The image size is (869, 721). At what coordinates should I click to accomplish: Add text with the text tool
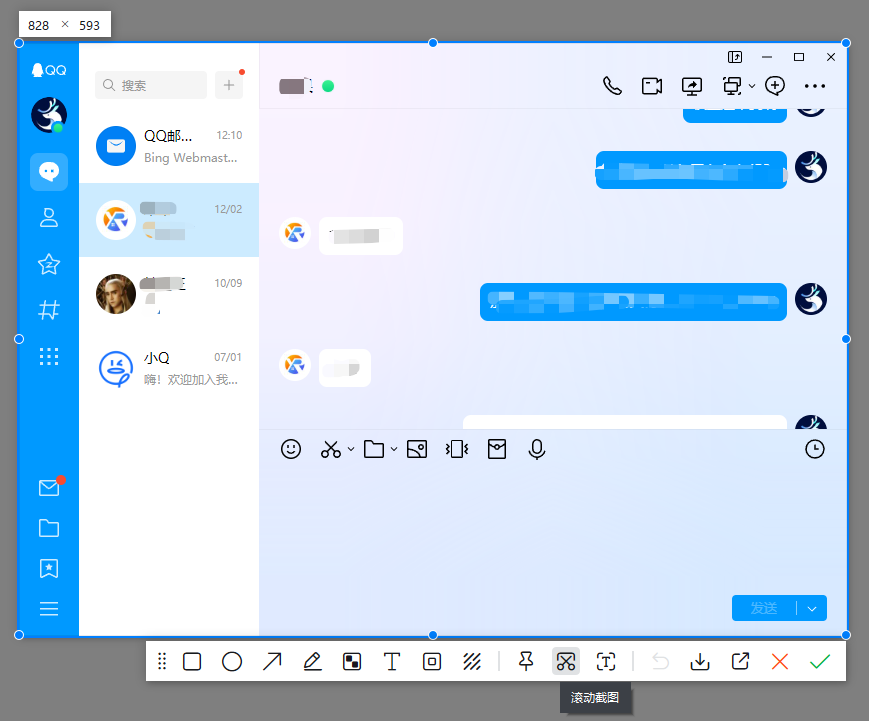click(392, 661)
